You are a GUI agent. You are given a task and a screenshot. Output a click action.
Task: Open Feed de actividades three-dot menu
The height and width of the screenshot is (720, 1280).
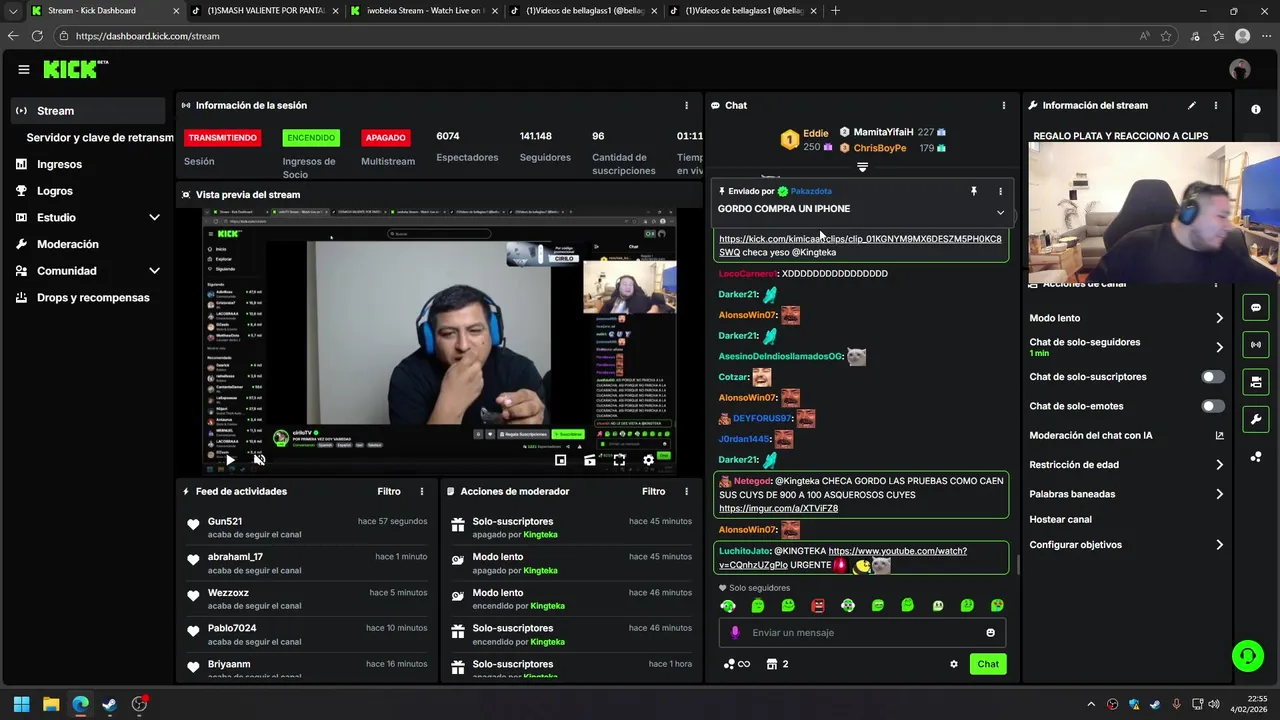coord(422,491)
